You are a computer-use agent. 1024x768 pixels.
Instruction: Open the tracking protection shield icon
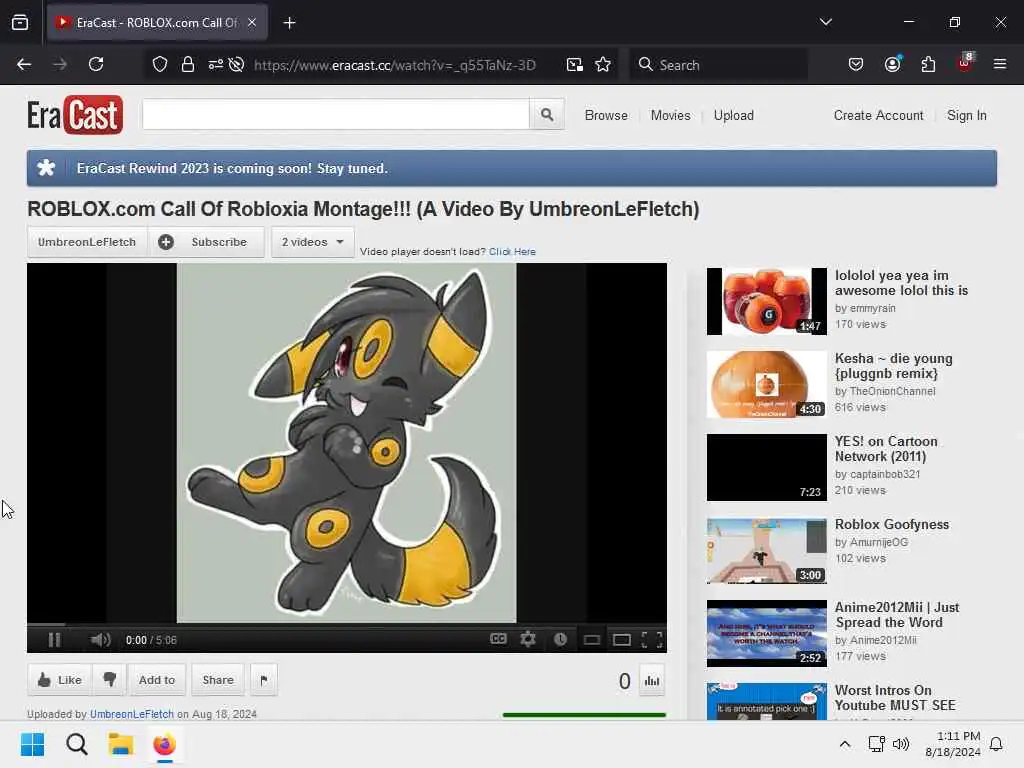point(160,64)
